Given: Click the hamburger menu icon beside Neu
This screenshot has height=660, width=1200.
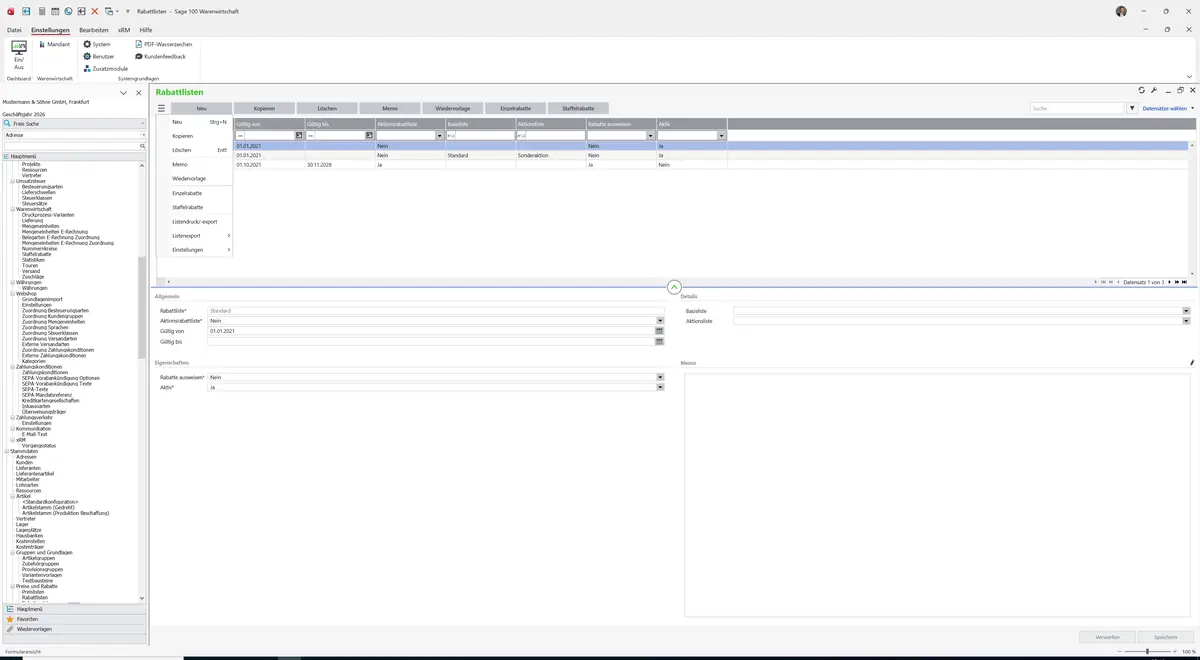Looking at the screenshot, I should coord(161,108).
